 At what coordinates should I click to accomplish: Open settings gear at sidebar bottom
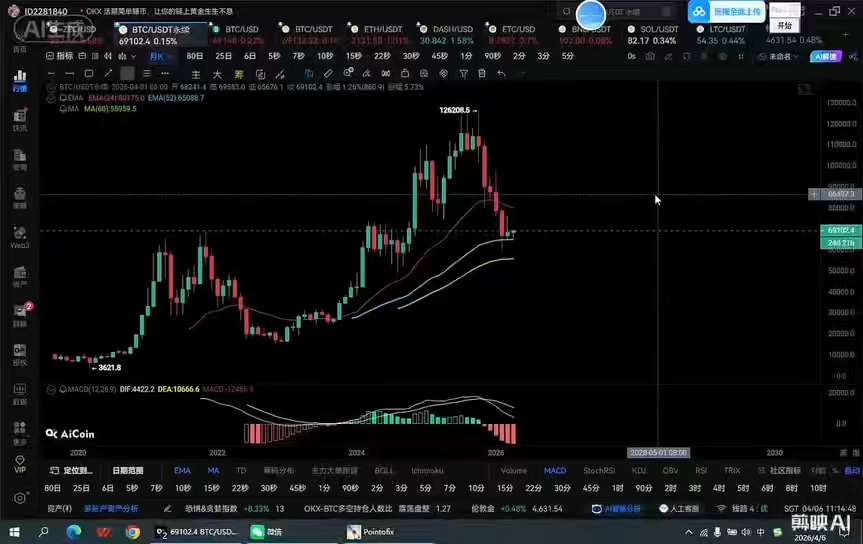point(20,498)
